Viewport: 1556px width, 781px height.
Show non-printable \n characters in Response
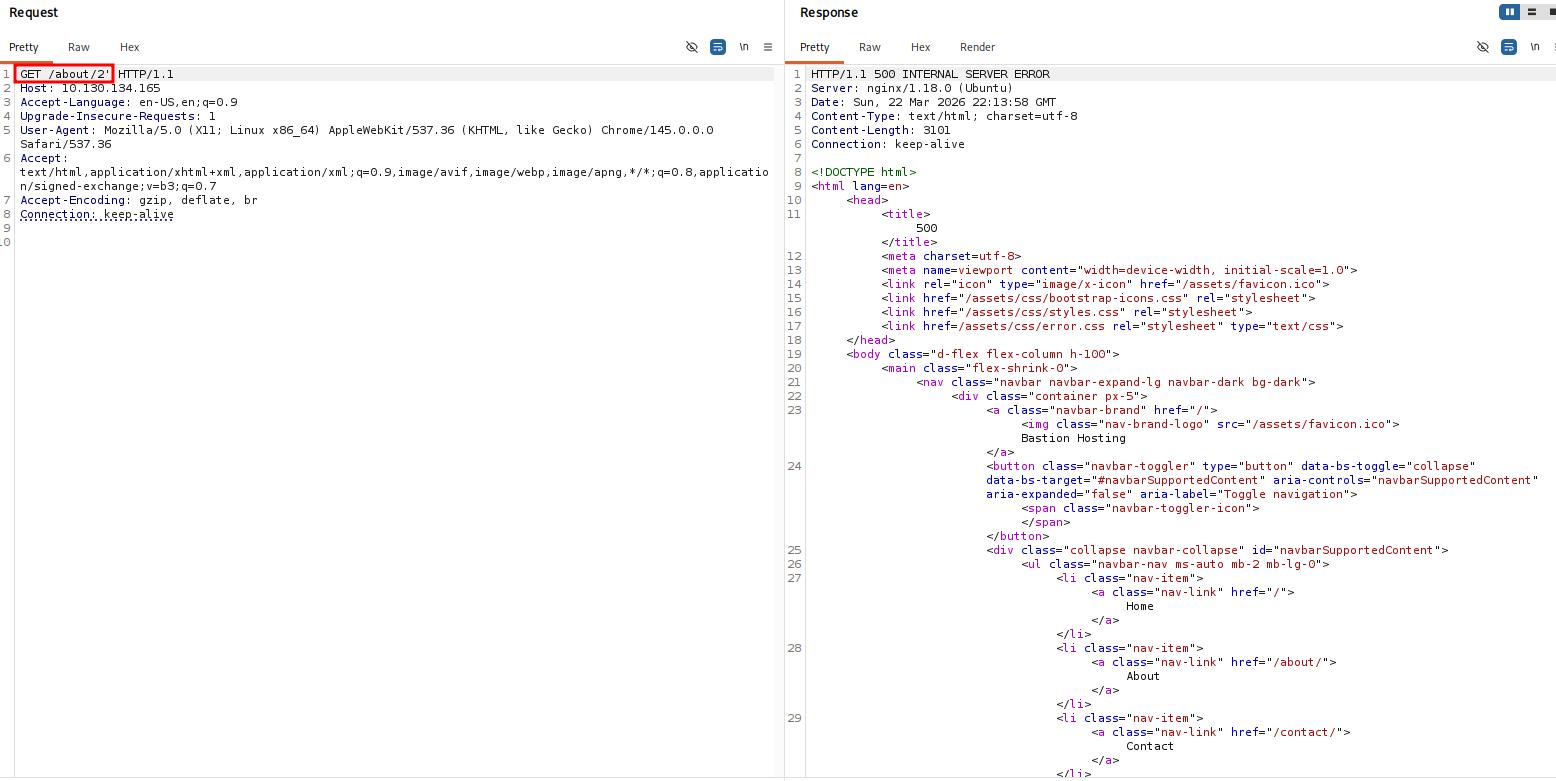pyautogui.click(x=1535, y=47)
